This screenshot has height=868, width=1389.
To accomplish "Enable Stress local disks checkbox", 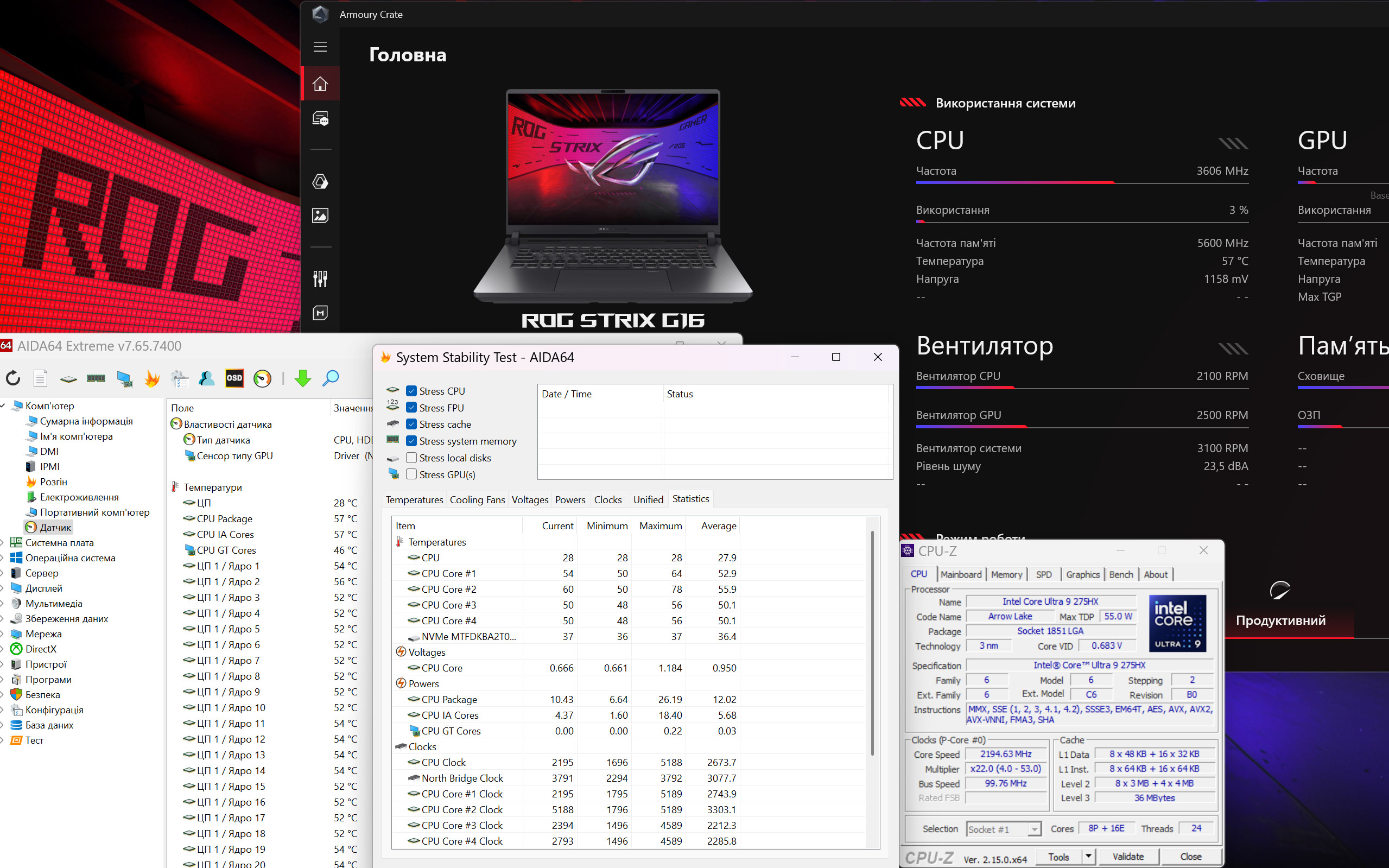I will 411,458.
